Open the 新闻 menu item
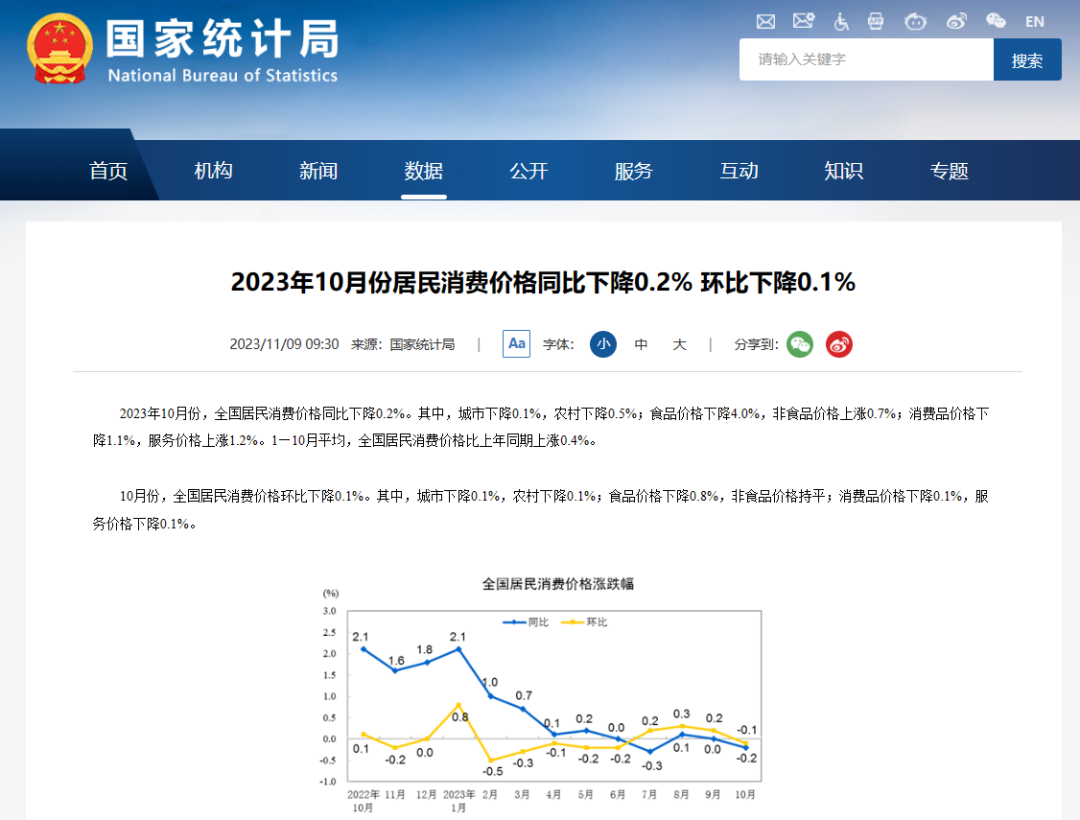The width and height of the screenshot is (1080, 820). [318, 170]
